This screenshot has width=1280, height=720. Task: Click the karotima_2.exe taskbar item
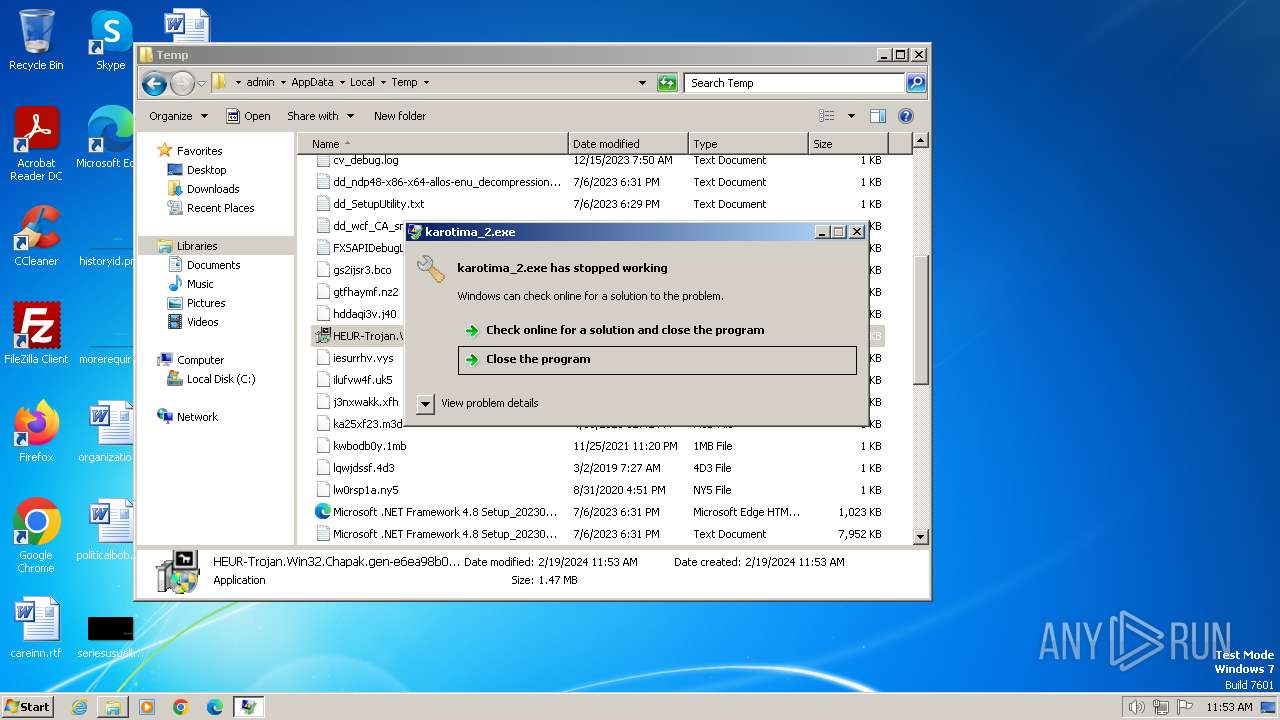(x=248, y=707)
